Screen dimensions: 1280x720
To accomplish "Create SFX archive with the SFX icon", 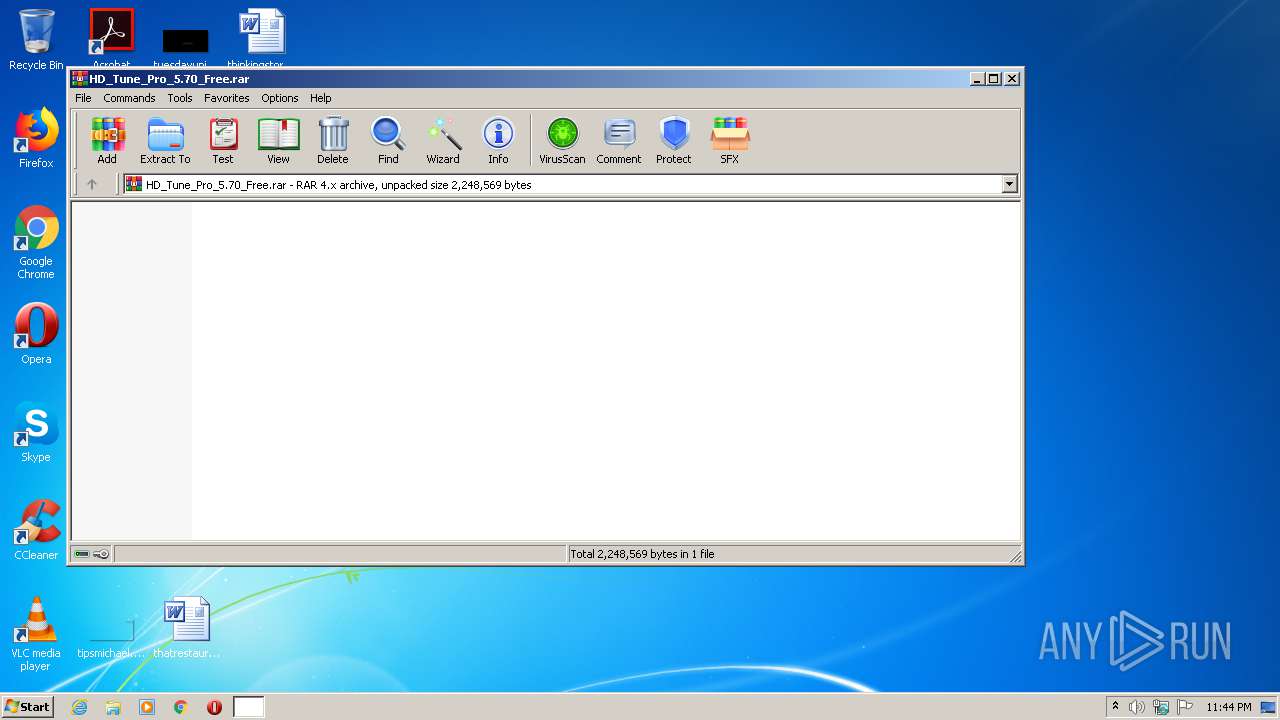I will click(x=730, y=140).
